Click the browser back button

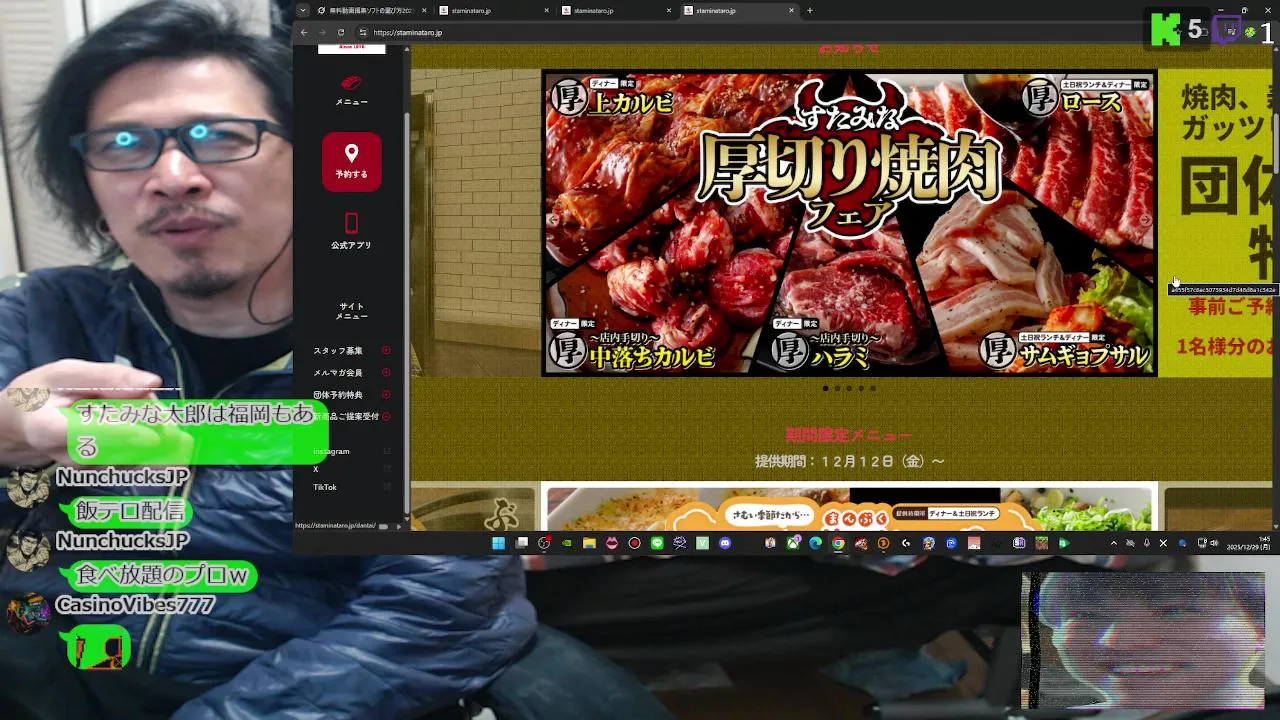tap(304, 32)
